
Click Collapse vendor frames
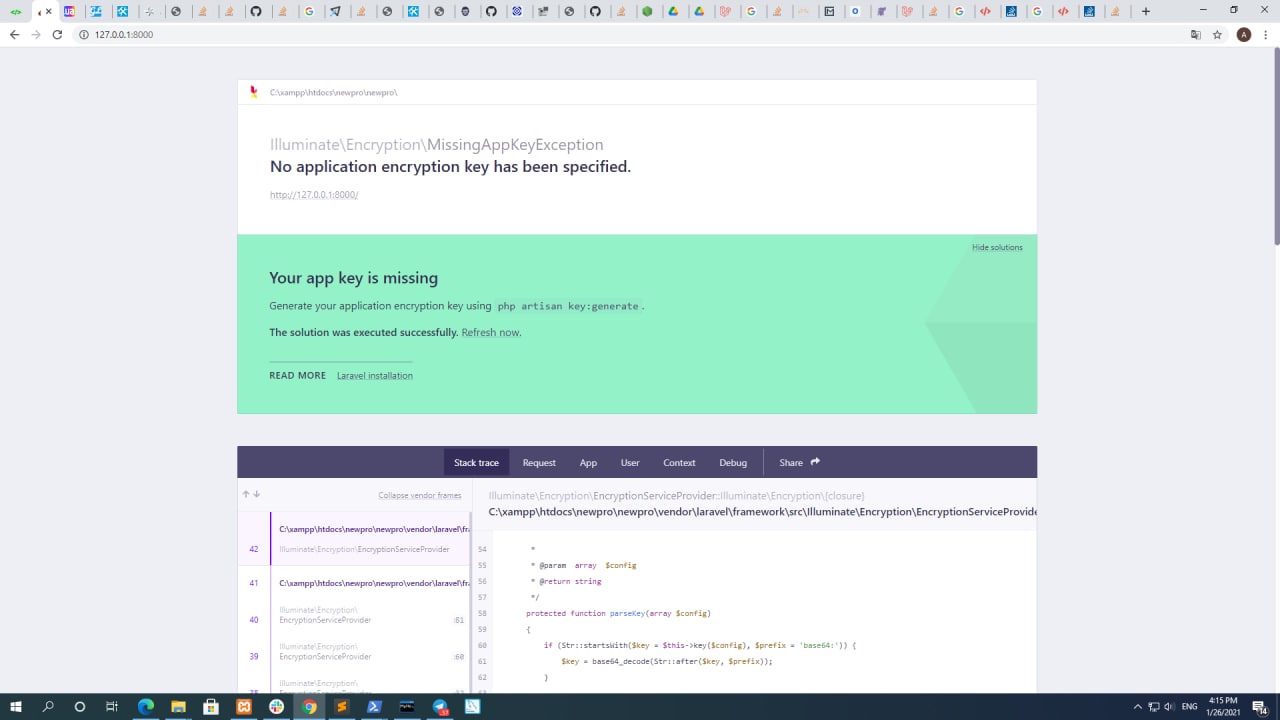pos(420,496)
